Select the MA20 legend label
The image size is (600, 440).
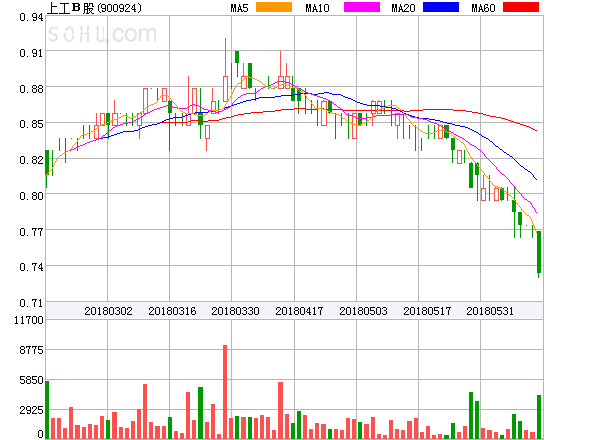(403, 8)
